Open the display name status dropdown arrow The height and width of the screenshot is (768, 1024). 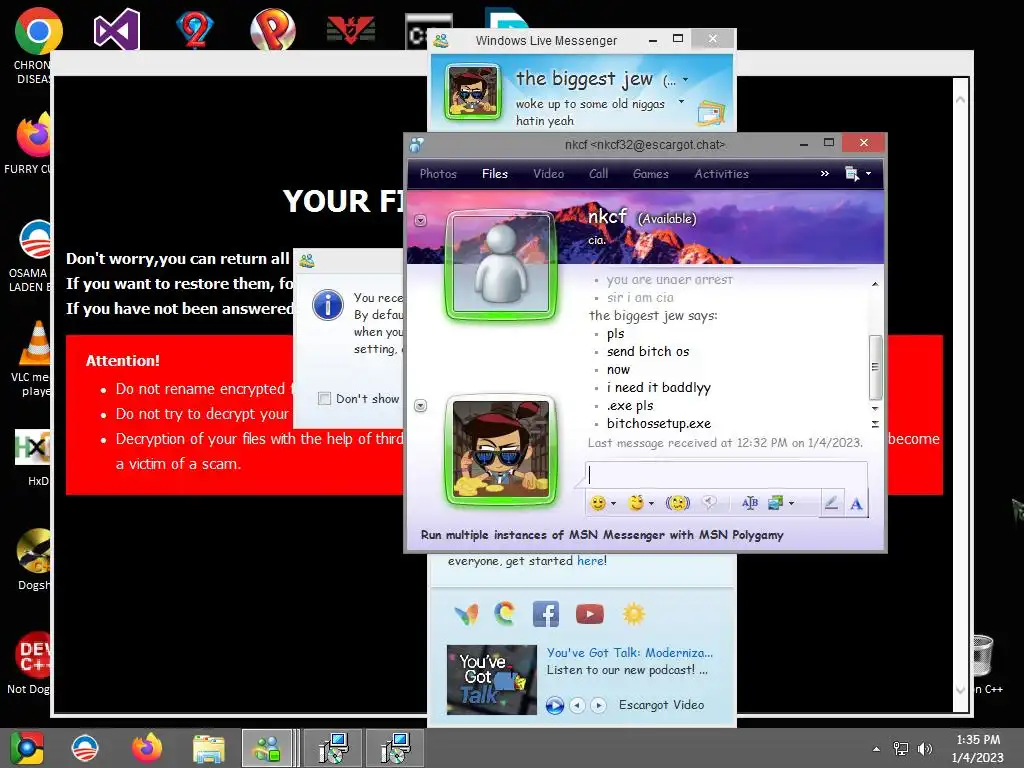point(685,80)
